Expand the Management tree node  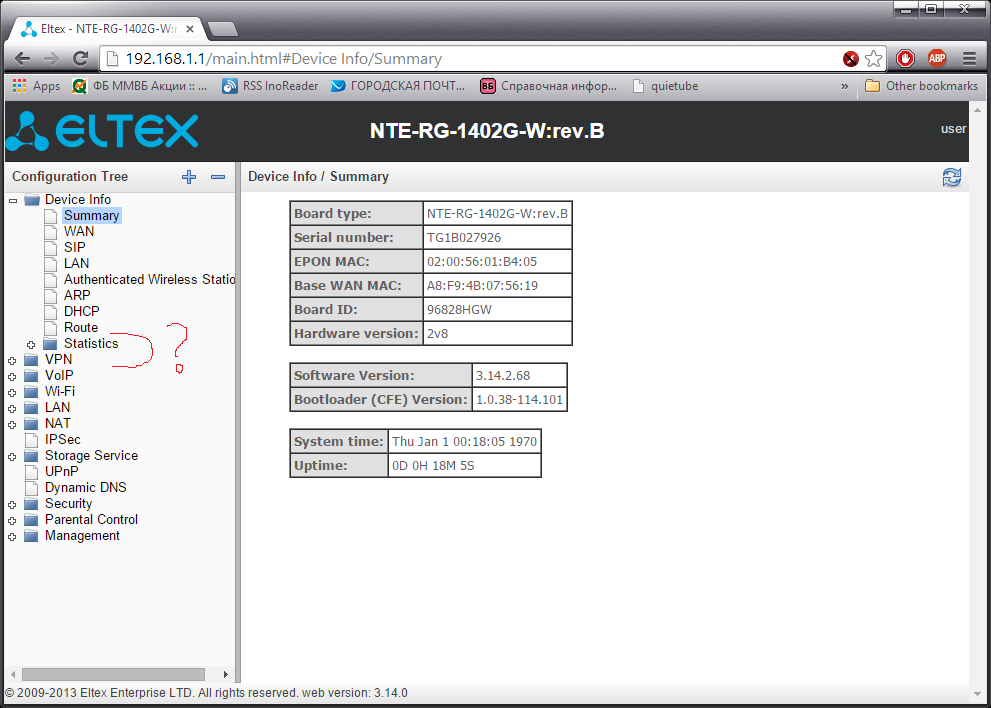click(x=12, y=537)
